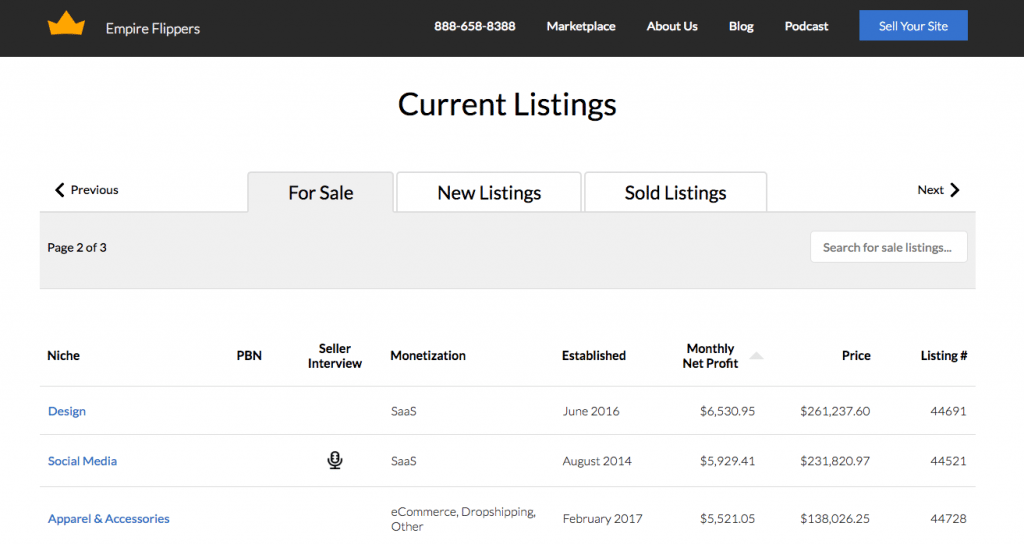Select the June 2016 established date
1024x544 pixels.
pyautogui.click(x=591, y=411)
